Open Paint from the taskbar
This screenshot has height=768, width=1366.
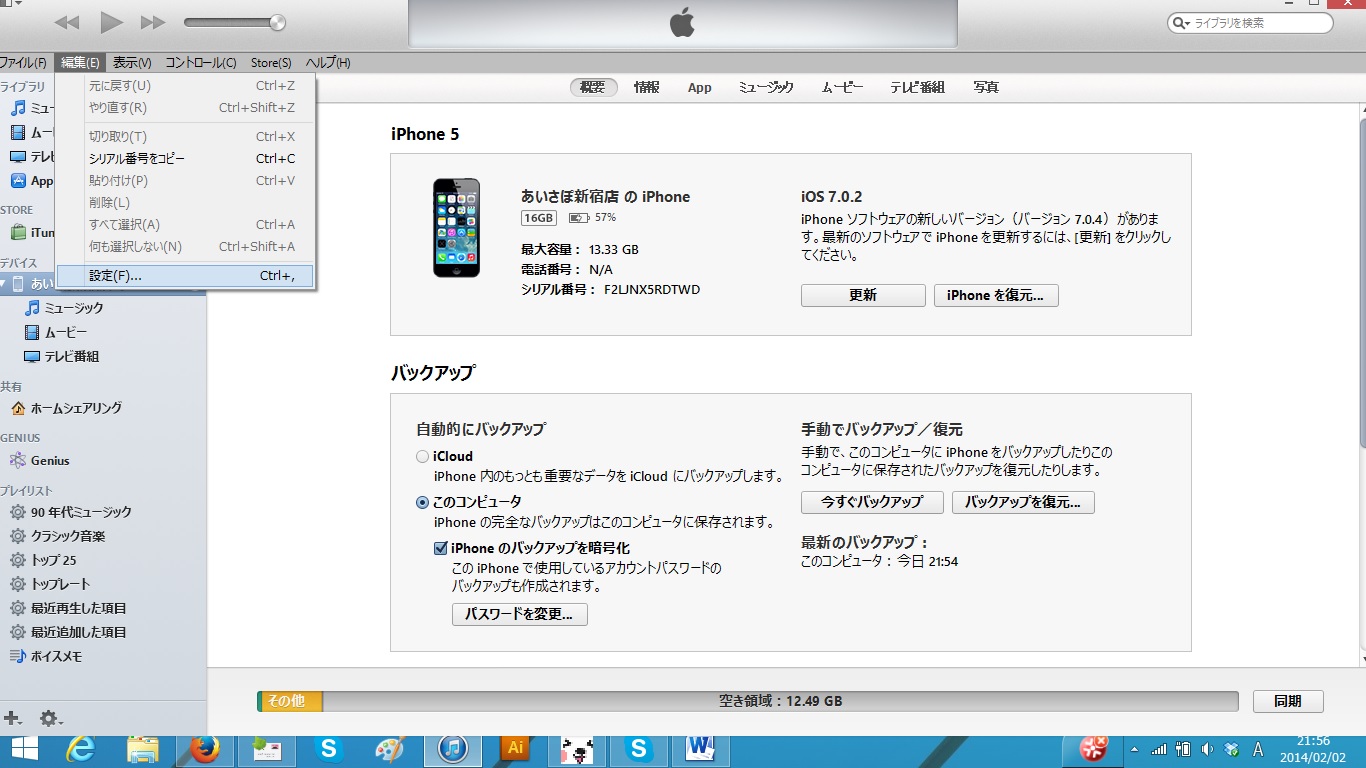tap(391, 748)
